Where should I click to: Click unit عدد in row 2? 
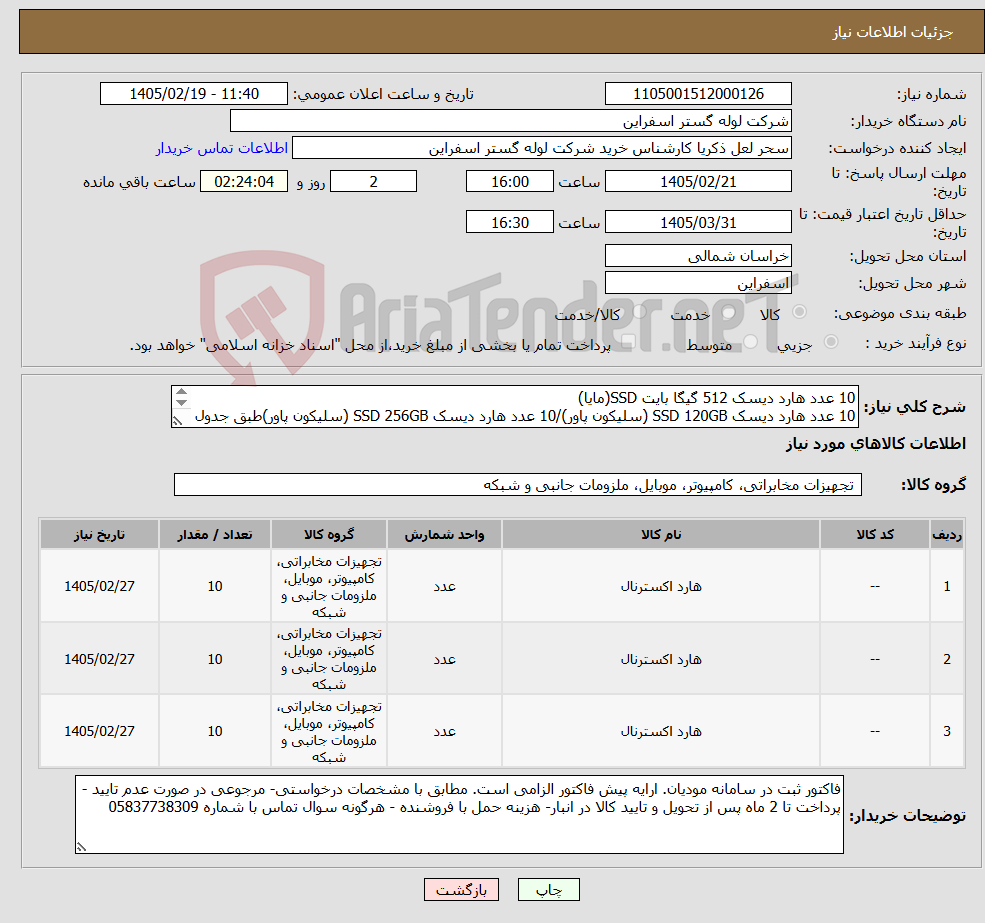click(x=444, y=659)
